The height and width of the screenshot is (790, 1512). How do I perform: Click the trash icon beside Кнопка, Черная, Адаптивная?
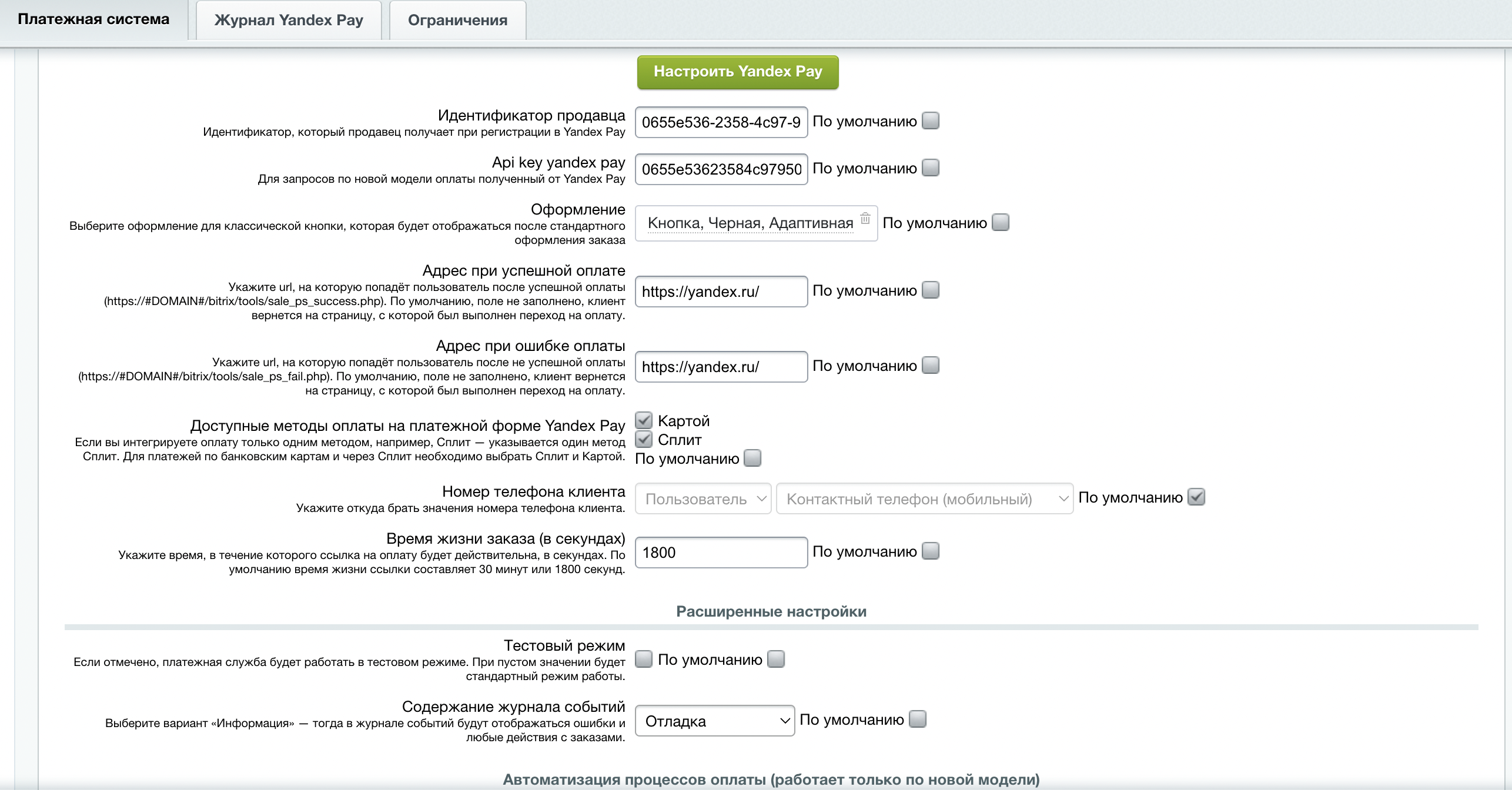pos(865,218)
